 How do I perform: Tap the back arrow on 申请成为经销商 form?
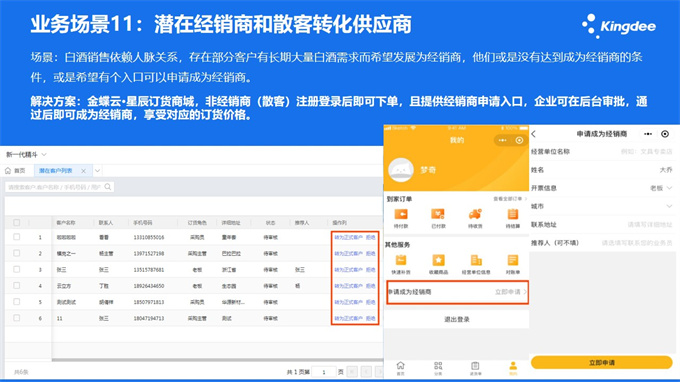534,134
